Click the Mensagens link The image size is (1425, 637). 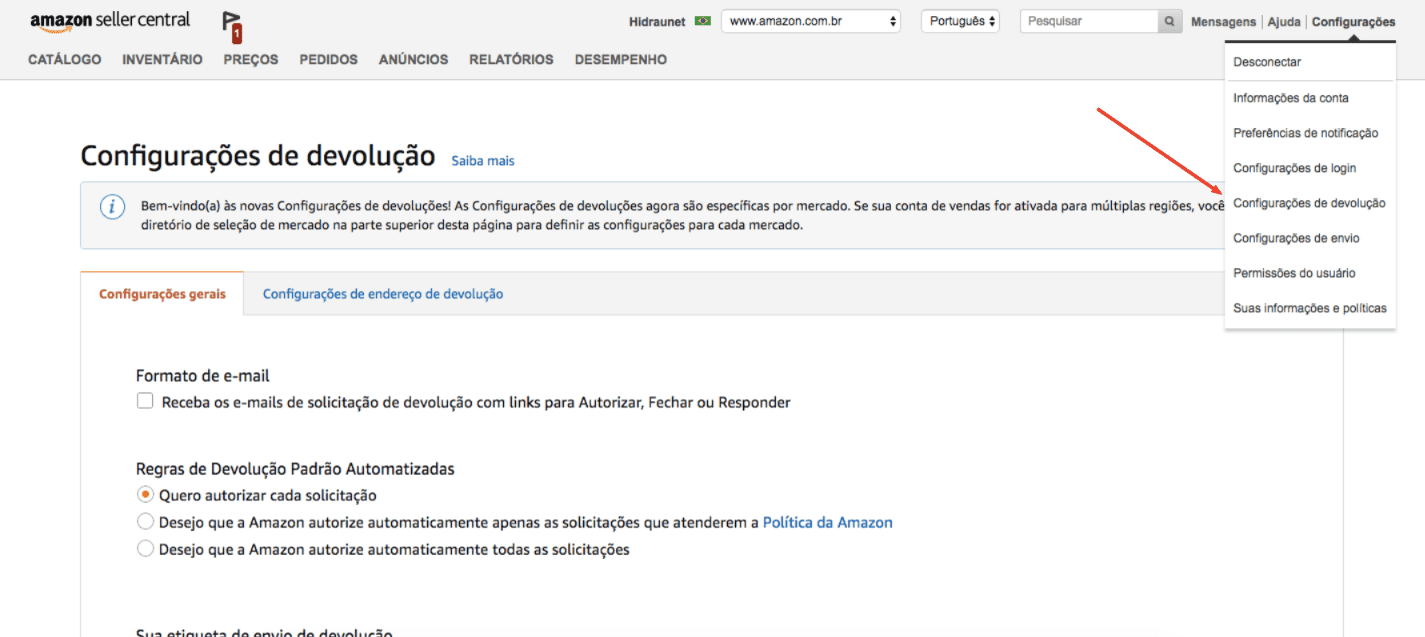[1223, 21]
